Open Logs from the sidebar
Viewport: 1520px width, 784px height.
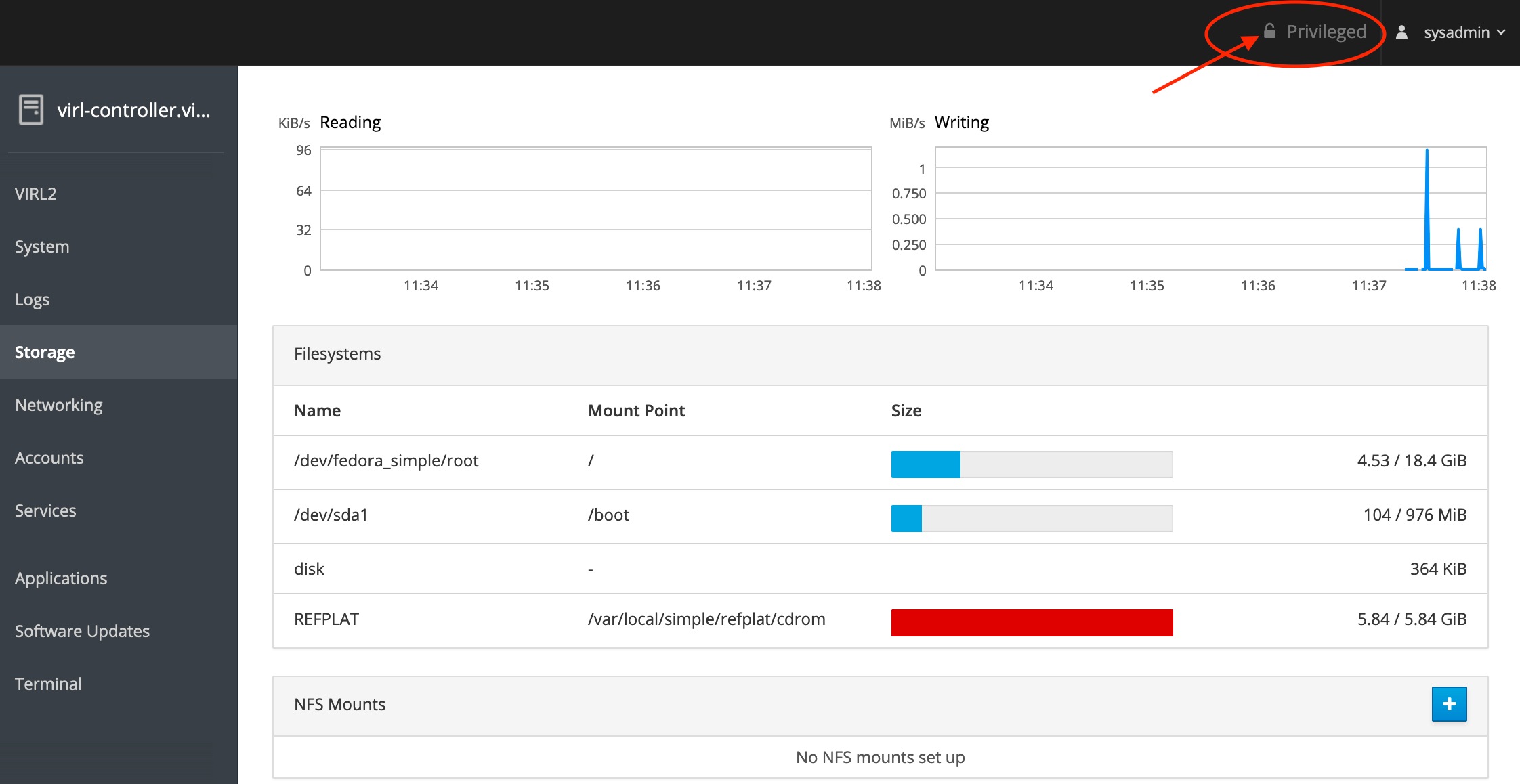[32, 299]
